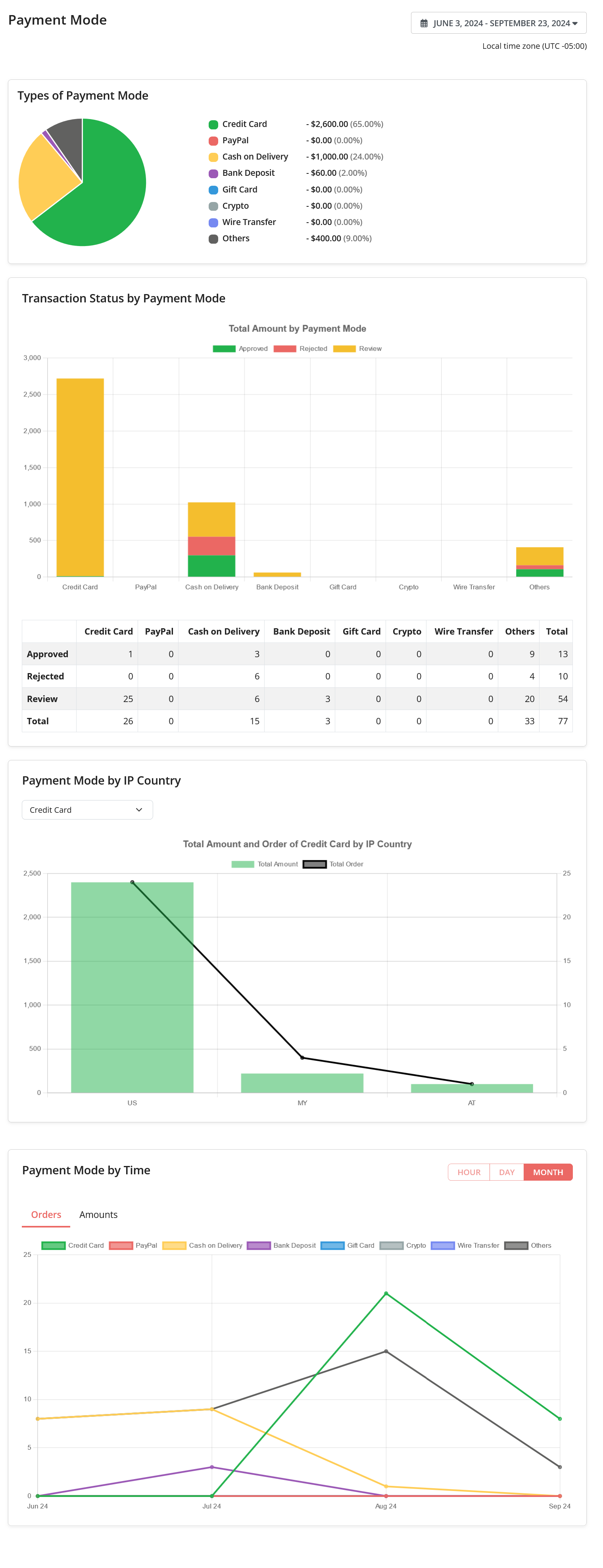This screenshot has height=1568, width=603.
Task: Click PayPal red swatch in pie legend
Action: click(x=213, y=140)
